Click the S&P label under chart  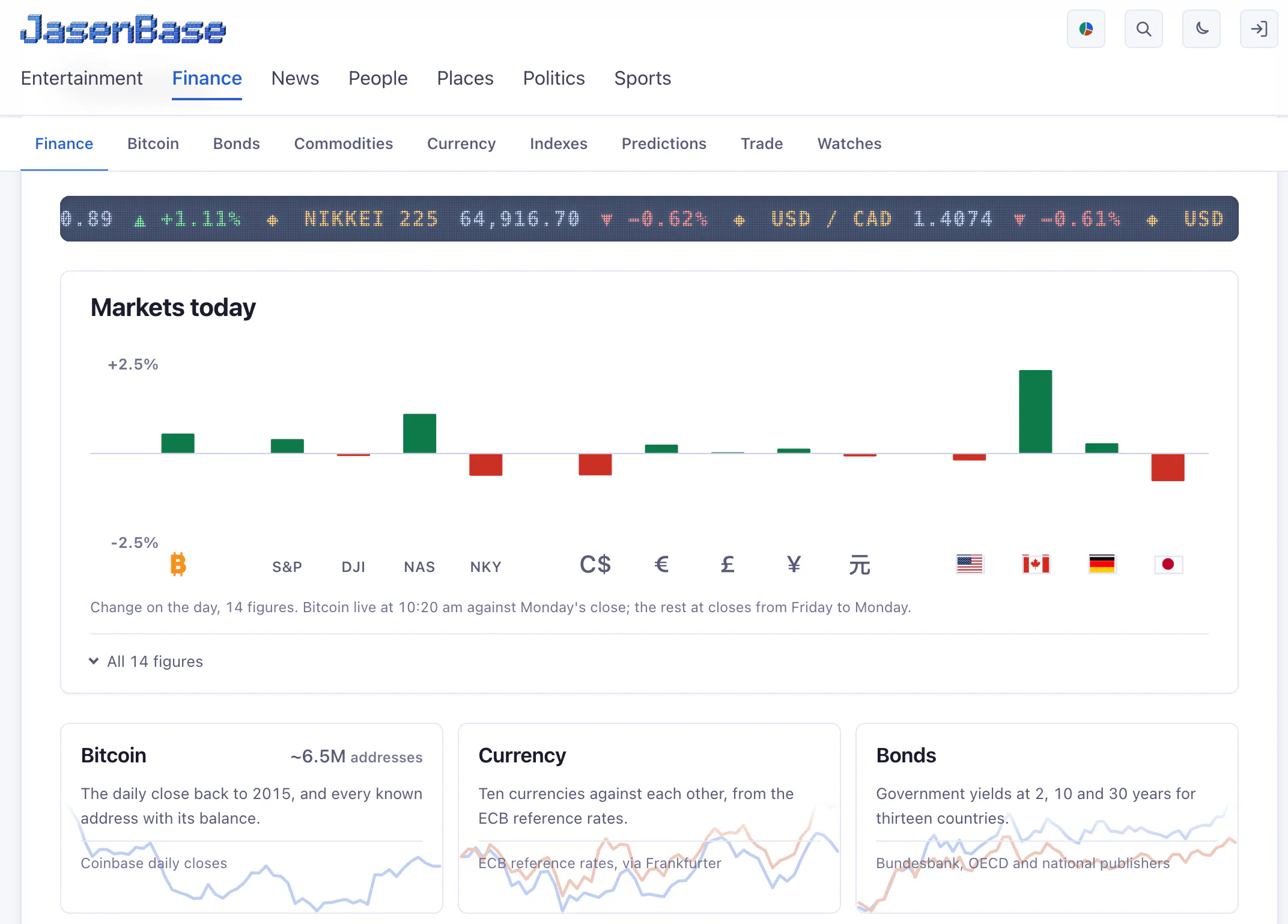[287, 567]
